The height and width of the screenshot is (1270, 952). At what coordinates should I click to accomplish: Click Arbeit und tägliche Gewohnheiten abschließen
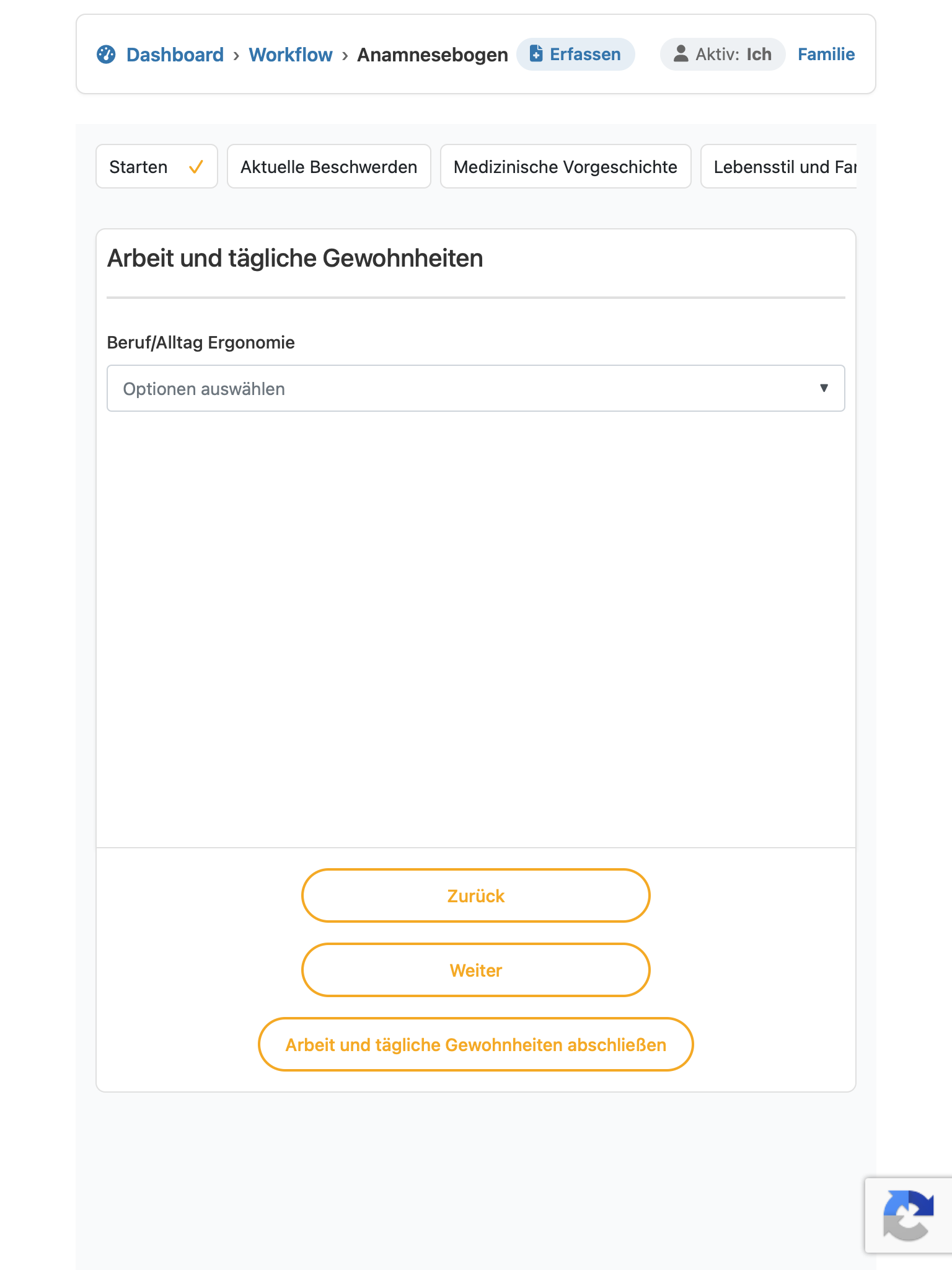click(x=476, y=1045)
